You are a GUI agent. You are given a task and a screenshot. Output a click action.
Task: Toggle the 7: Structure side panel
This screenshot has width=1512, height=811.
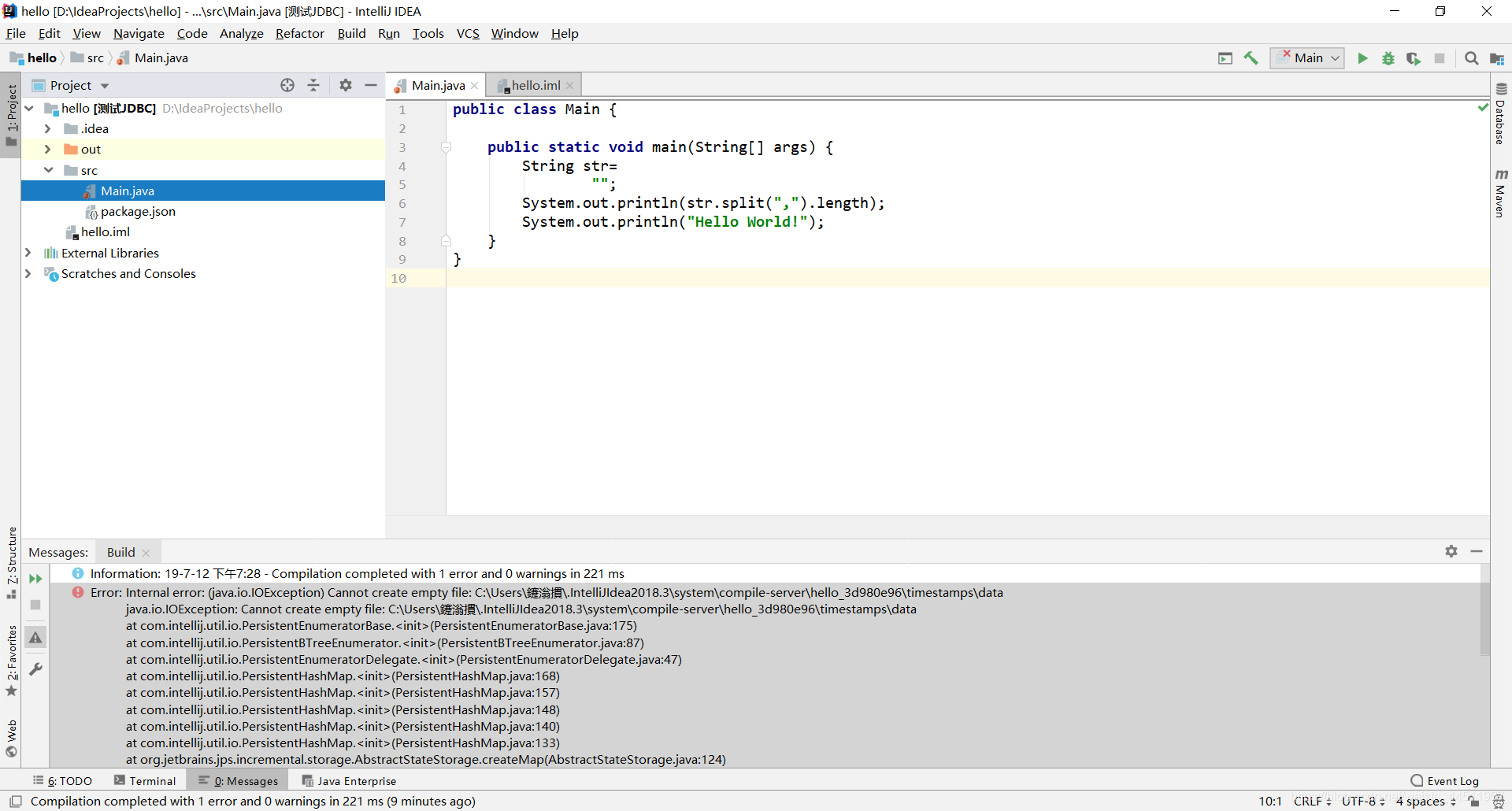coord(11,563)
